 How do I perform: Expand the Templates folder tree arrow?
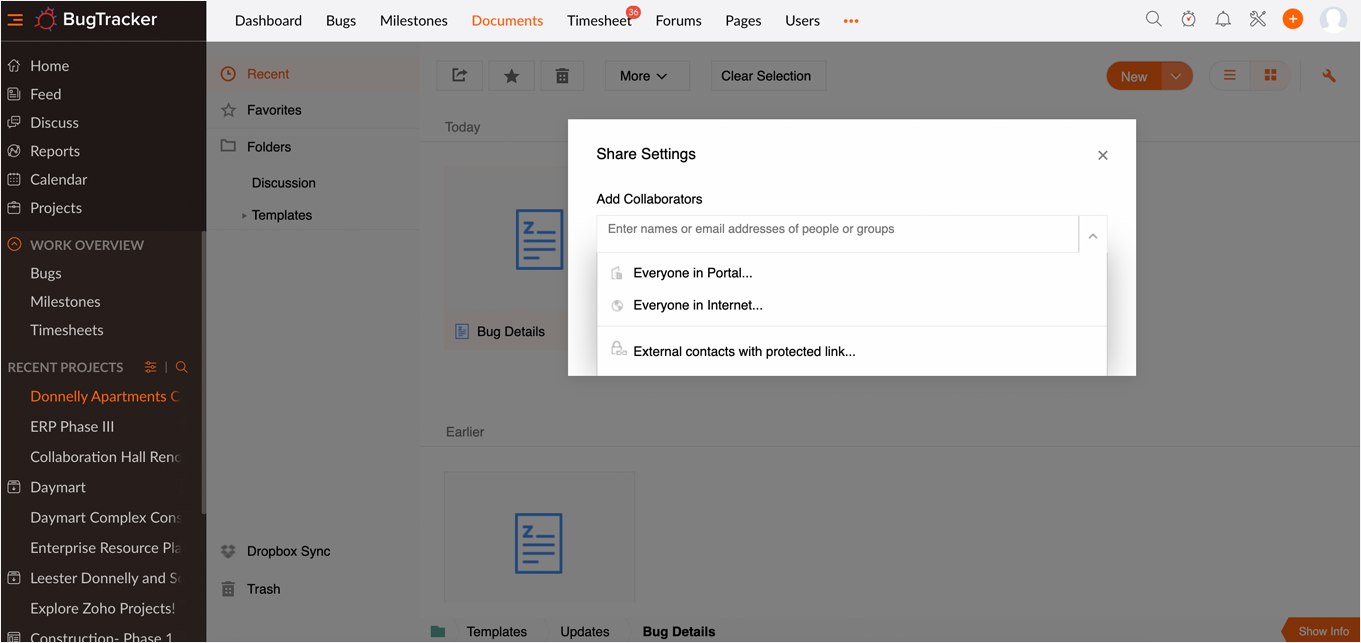click(x=244, y=216)
